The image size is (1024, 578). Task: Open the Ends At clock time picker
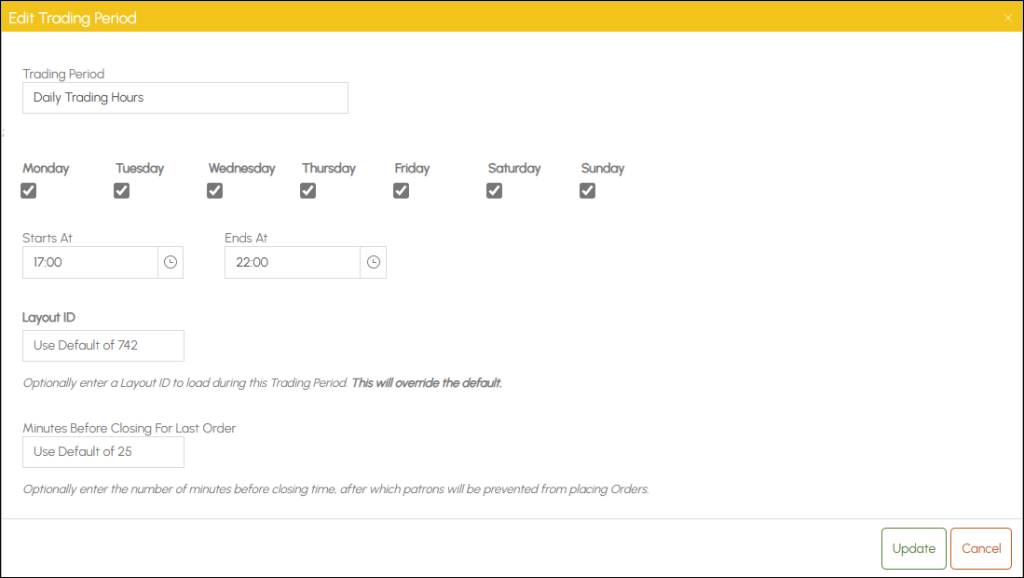pos(373,262)
